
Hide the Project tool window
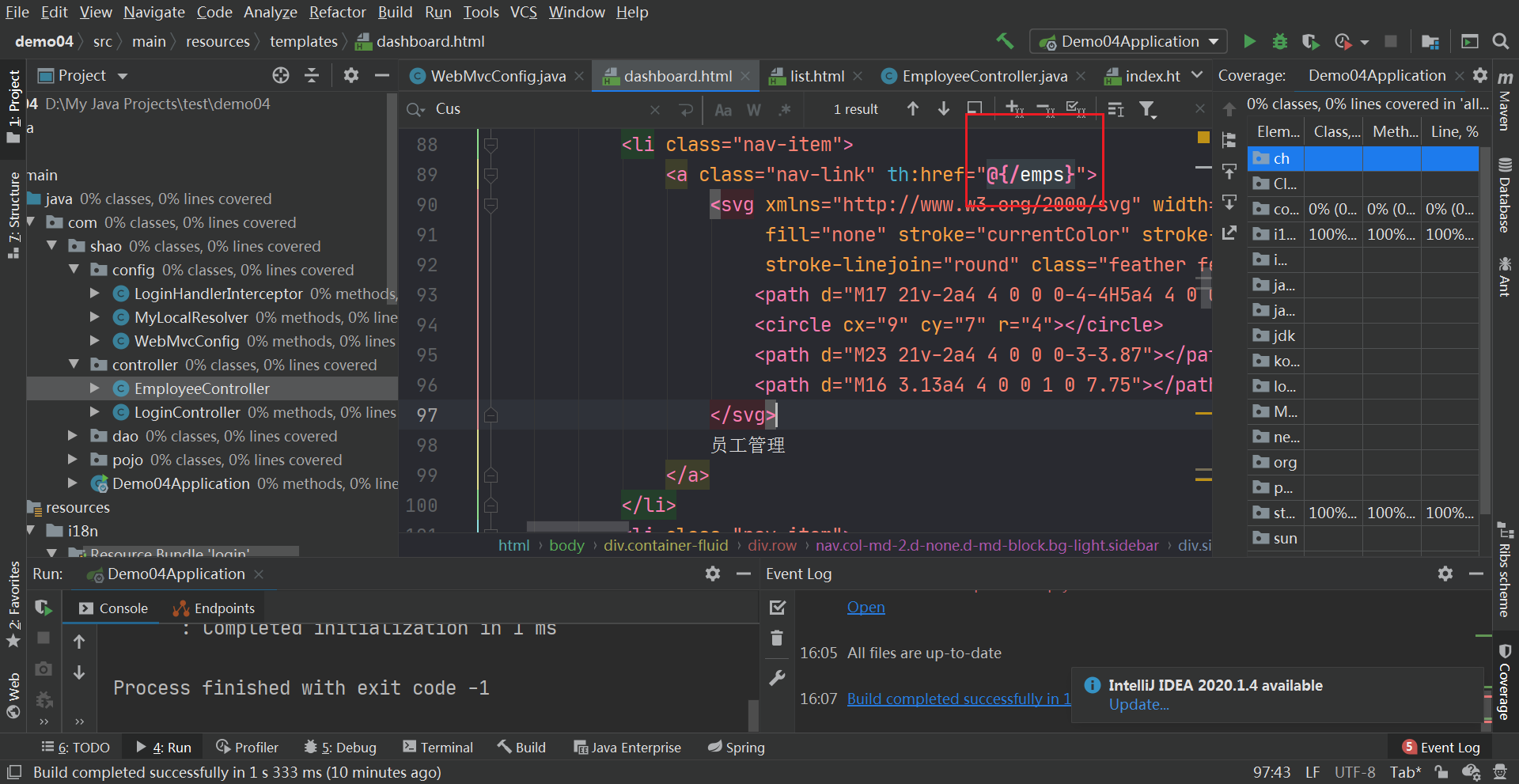click(382, 75)
